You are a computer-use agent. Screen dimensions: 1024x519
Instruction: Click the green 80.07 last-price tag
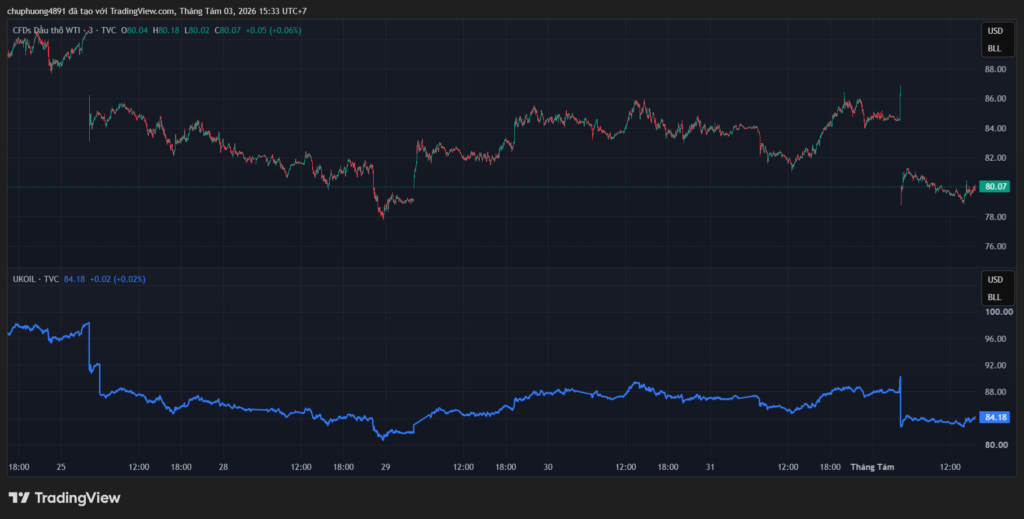(x=995, y=187)
